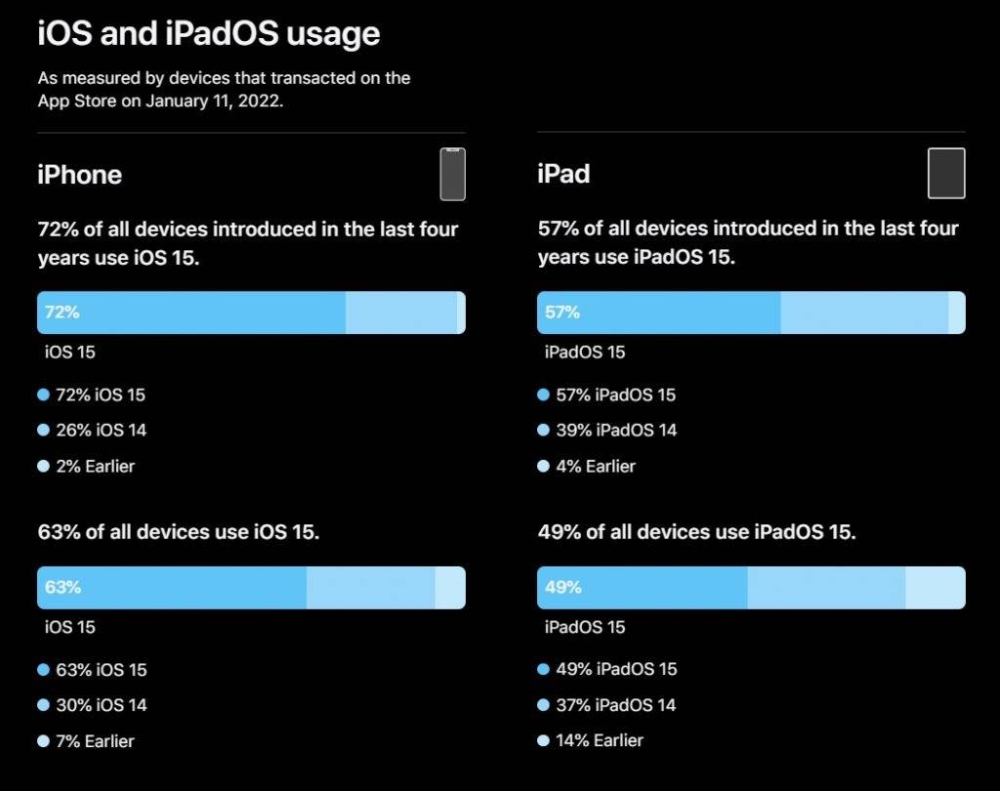Select the iPad section heading
Screen dimensions: 1000x791
564,174
